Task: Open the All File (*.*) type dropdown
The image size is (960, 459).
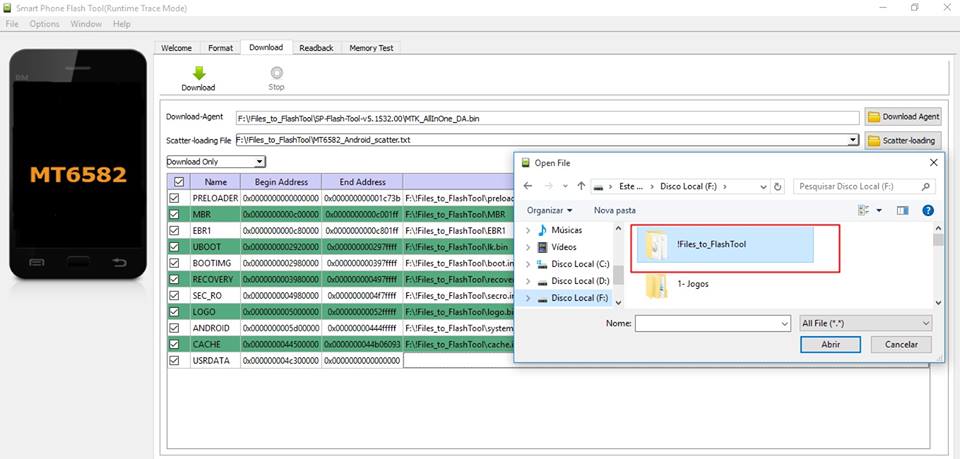Action: point(866,323)
